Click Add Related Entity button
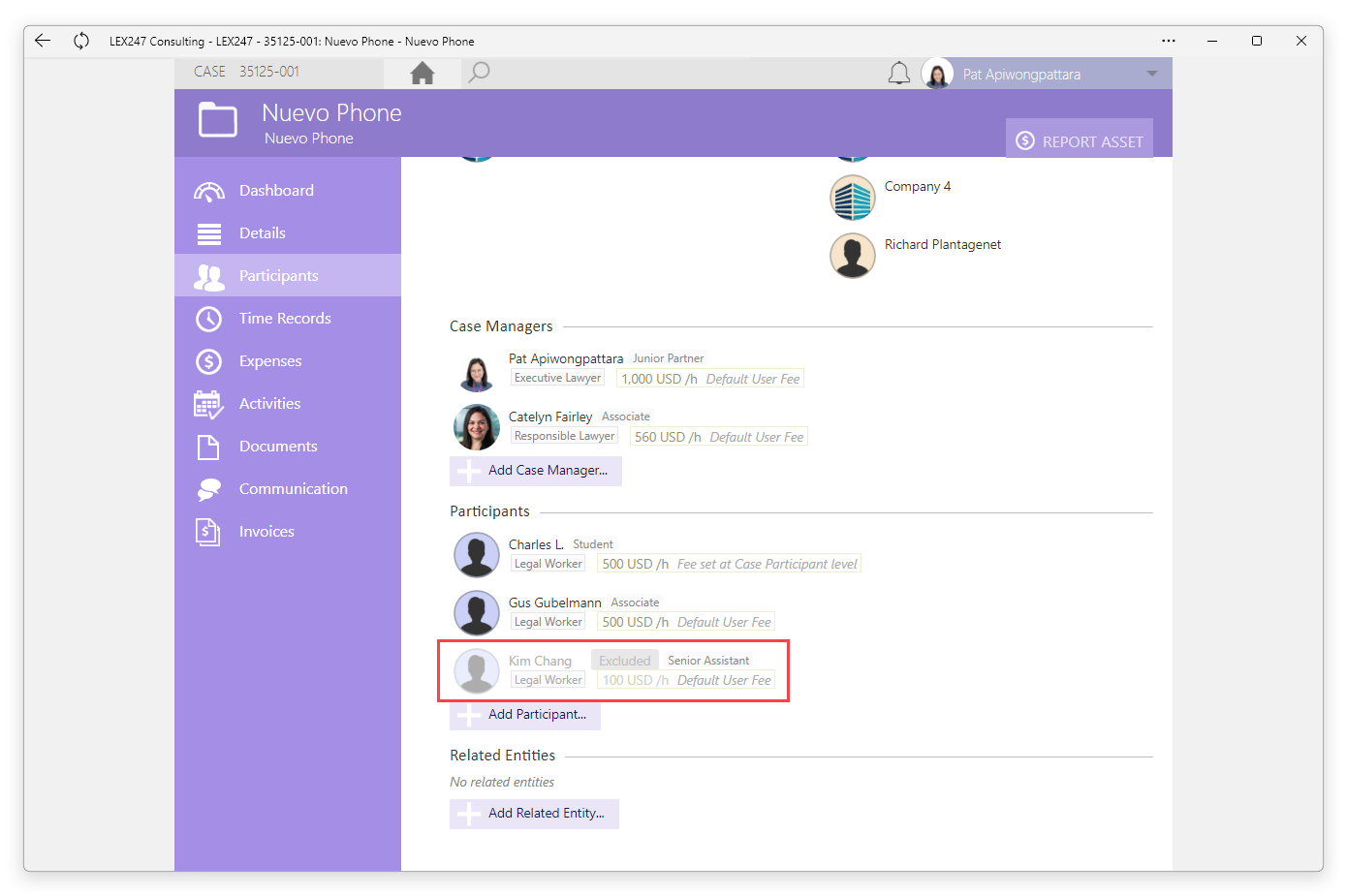 click(x=534, y=814)
